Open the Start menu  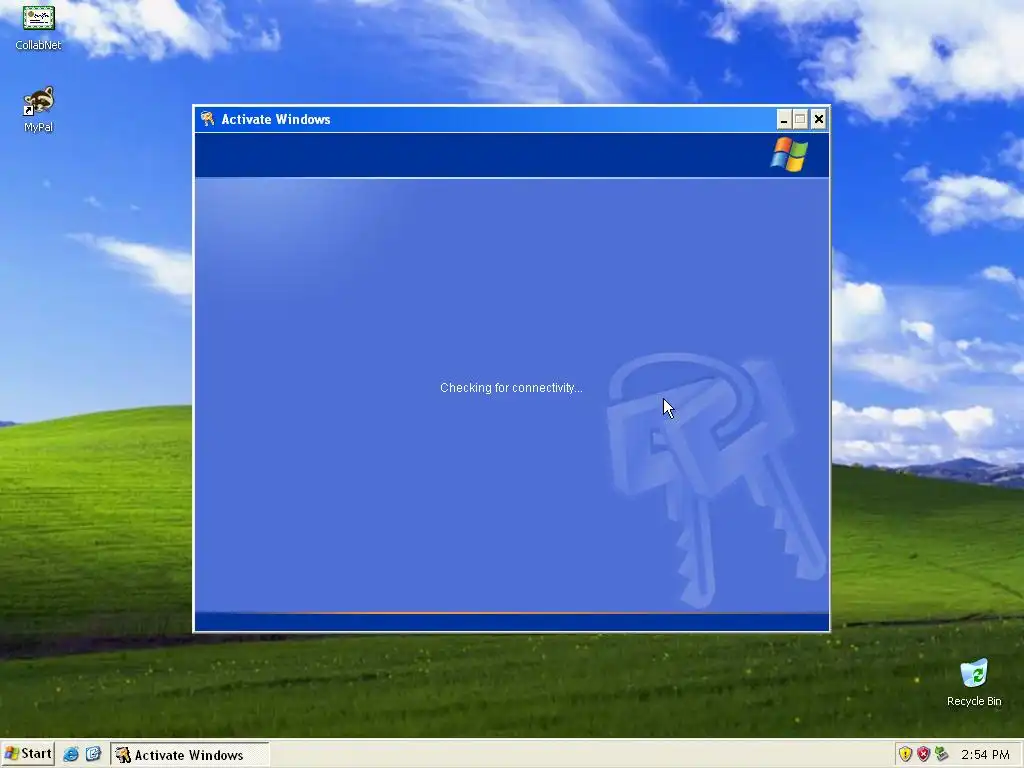(x=28, y=754)
